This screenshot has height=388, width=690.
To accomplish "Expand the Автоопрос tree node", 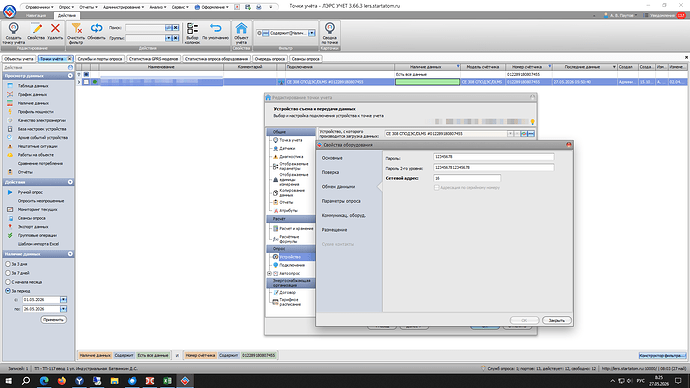I will pyautogui.click(x=269, y=274).
